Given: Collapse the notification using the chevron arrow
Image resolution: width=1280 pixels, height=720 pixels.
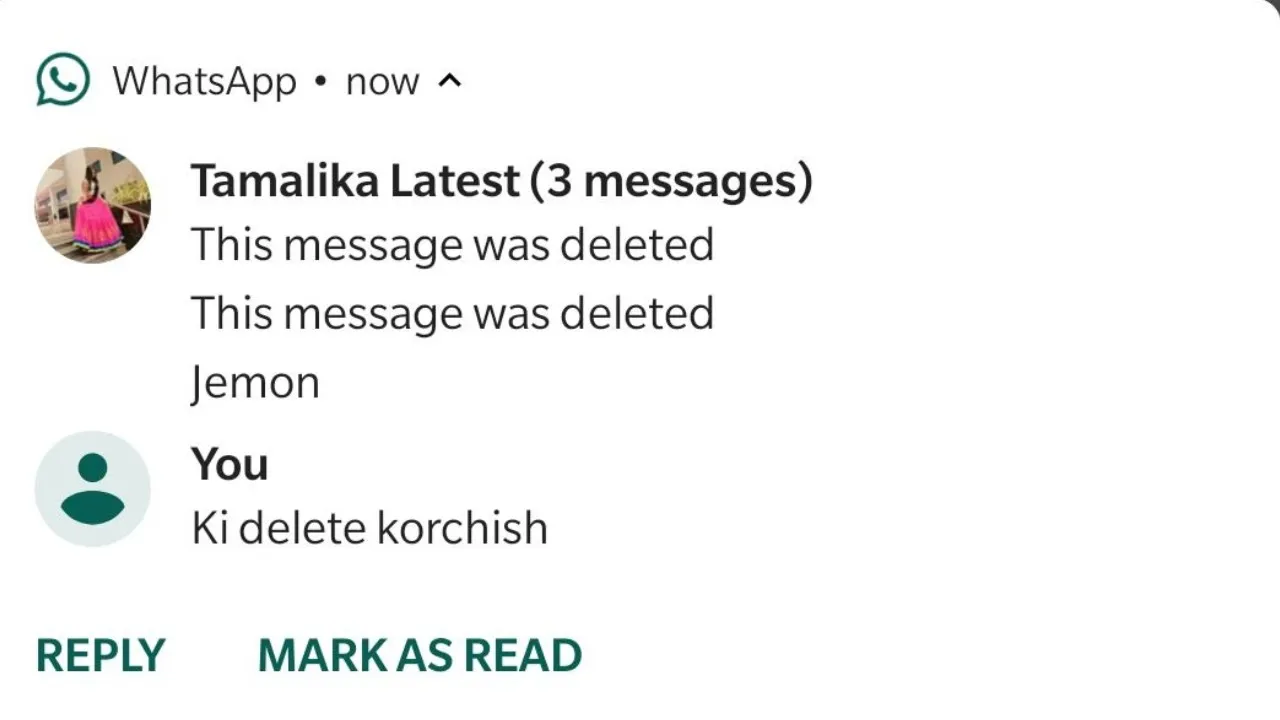Looking at the screenshot, I should pos(450,81).
